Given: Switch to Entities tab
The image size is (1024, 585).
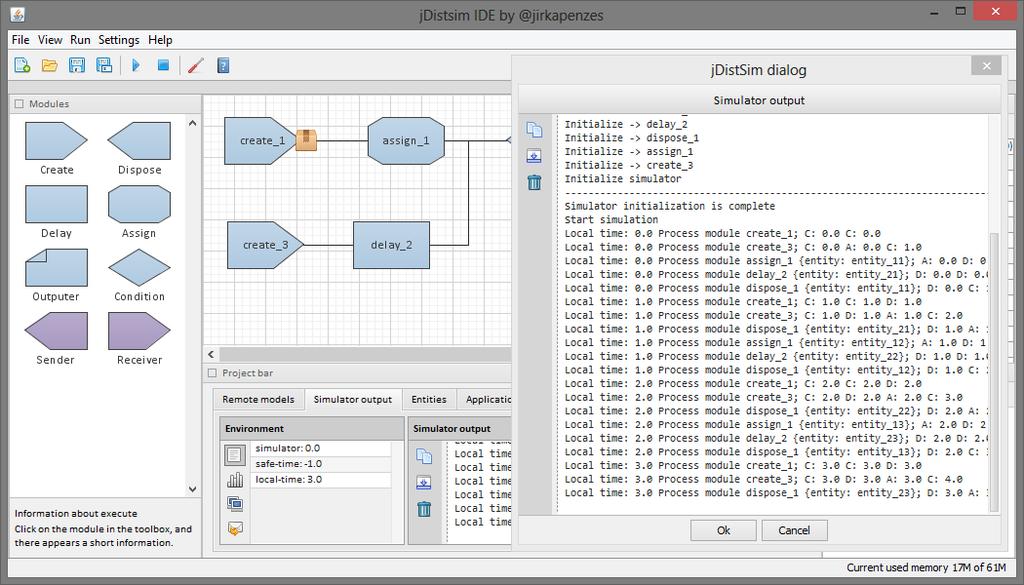Looking at the screenshot, I should coord(428,400).
